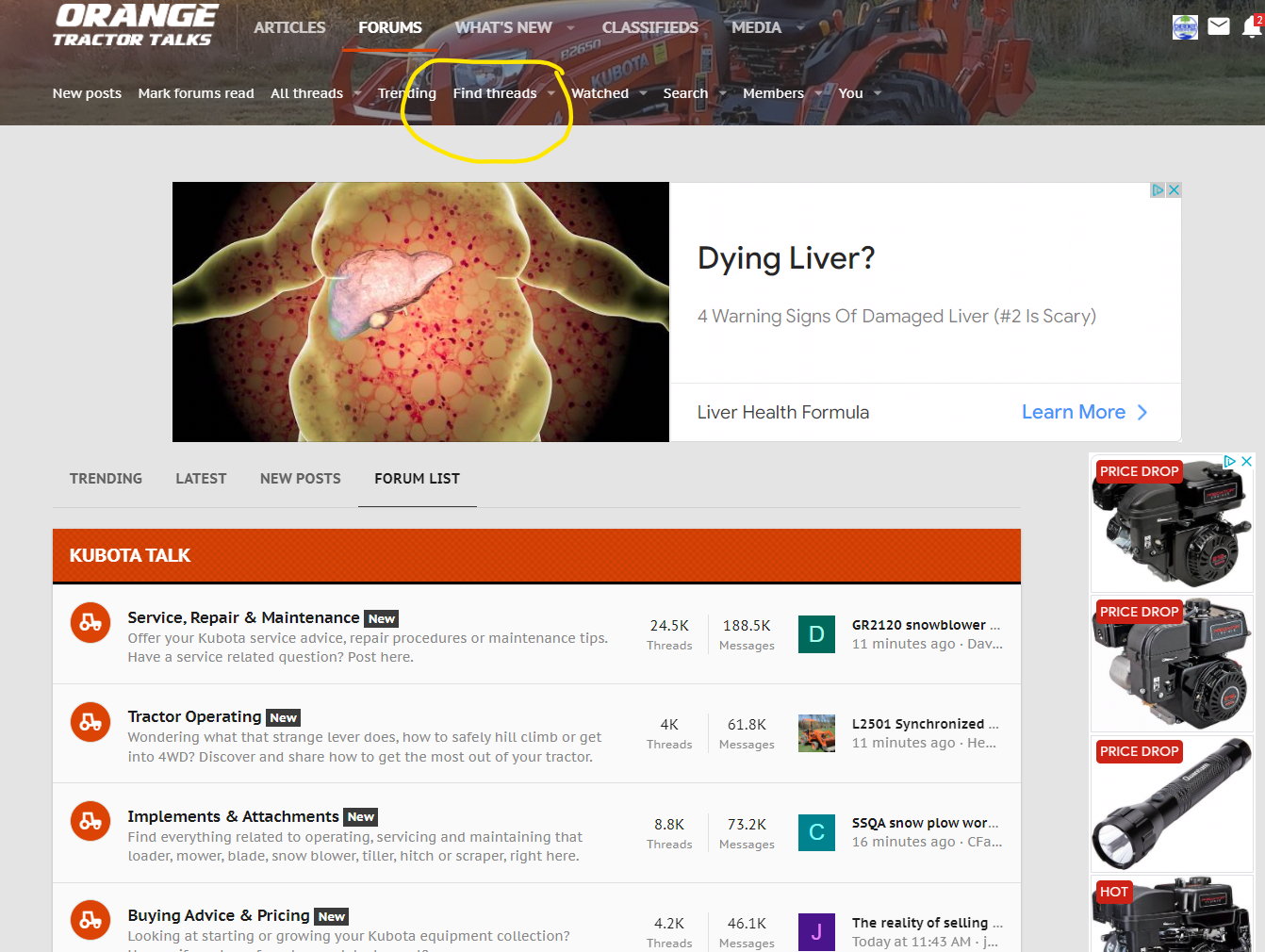
Task: Click Mark forums read
Action: (x=196, y=93)
